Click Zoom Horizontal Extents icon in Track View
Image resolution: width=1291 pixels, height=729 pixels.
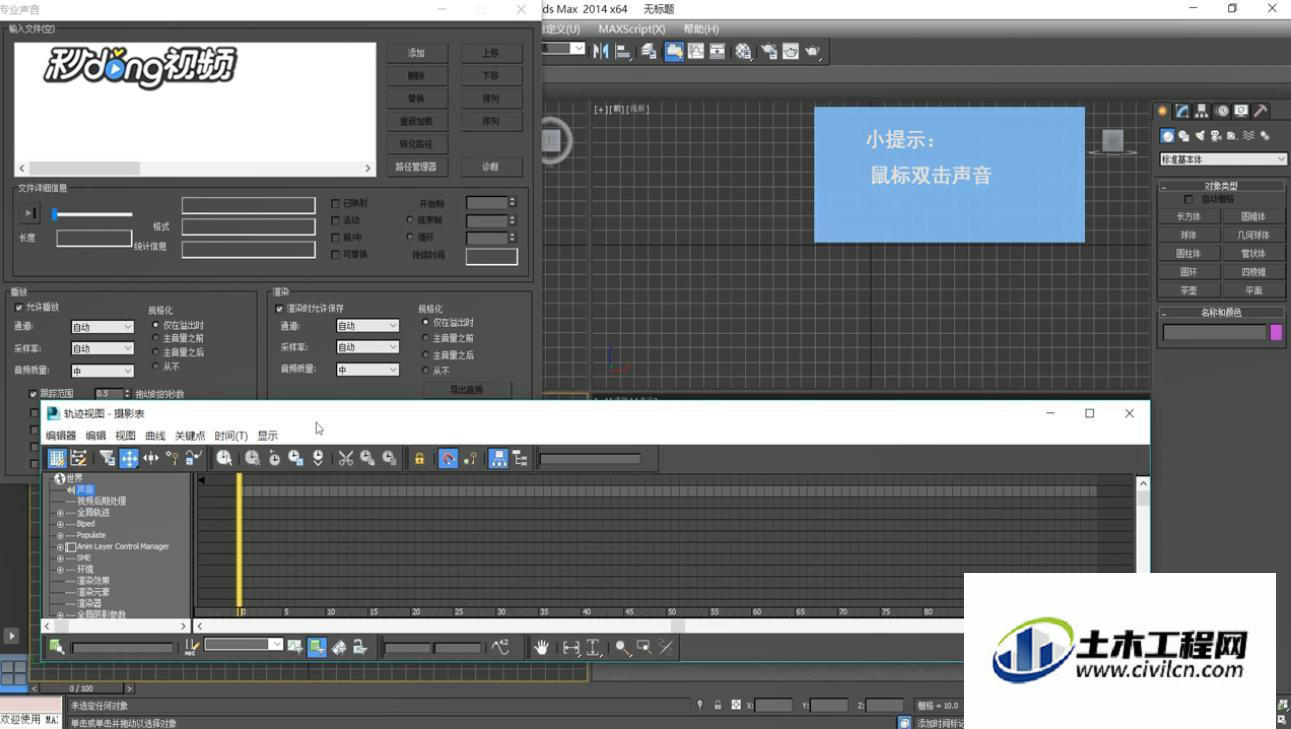pyautogui.click(x=571, y=647)
